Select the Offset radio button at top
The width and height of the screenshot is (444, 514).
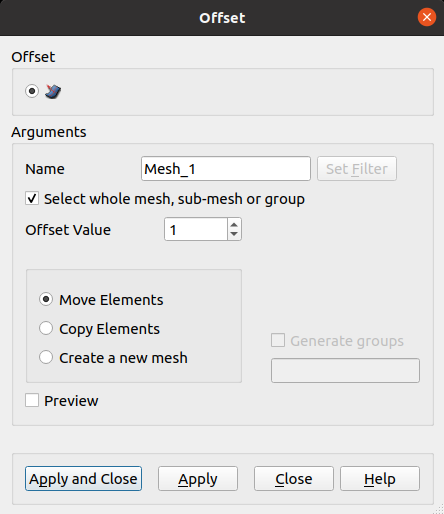click(32, 91)
